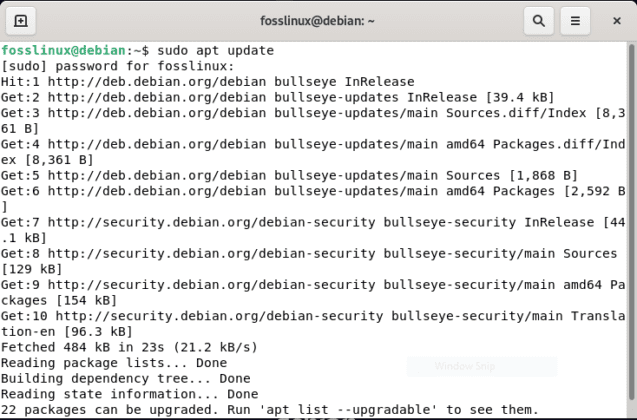
Task: Click the 'Reading state information' line
Action: click(129, 394)
